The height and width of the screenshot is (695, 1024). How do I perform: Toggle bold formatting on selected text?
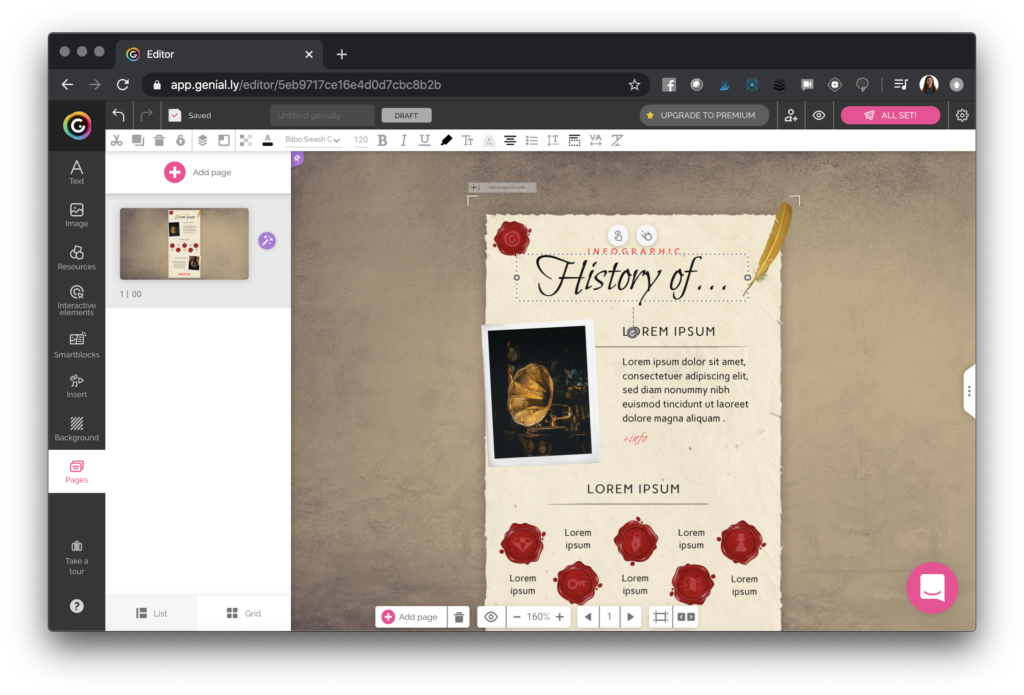[x=381, y=140]
